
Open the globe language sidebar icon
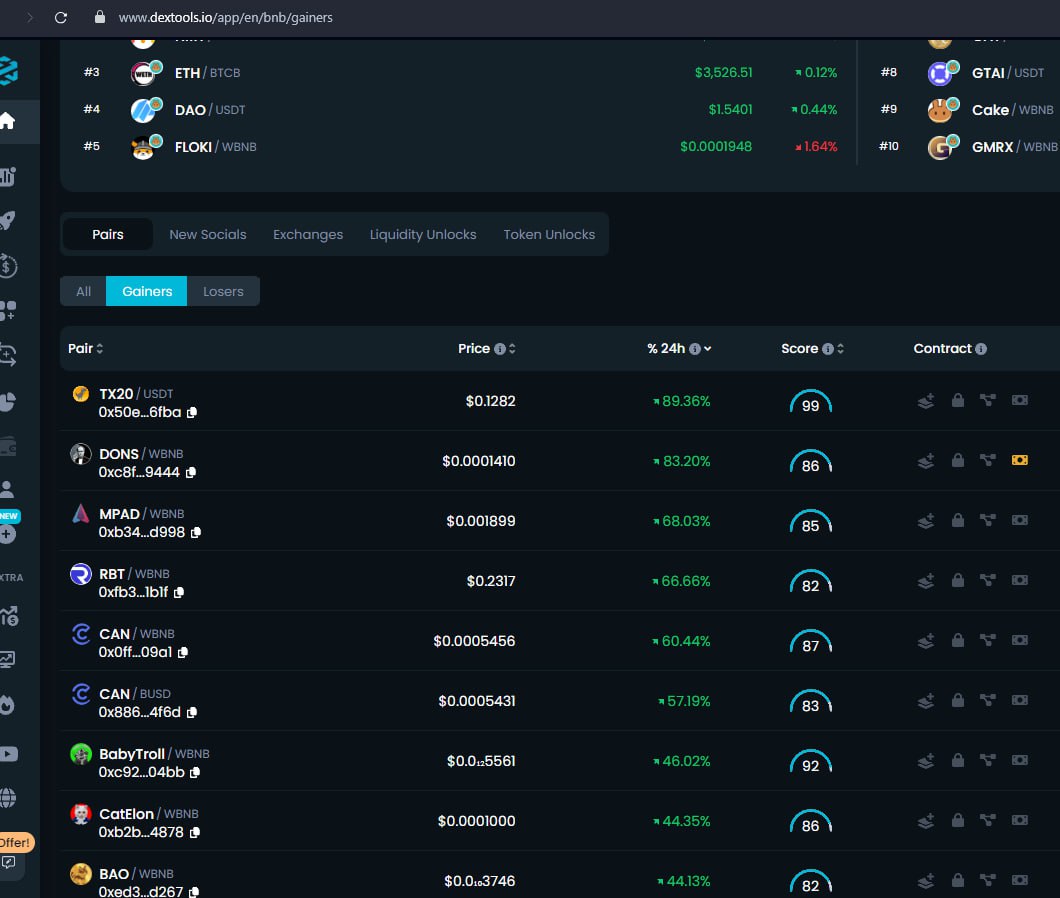tap(7, 798)
